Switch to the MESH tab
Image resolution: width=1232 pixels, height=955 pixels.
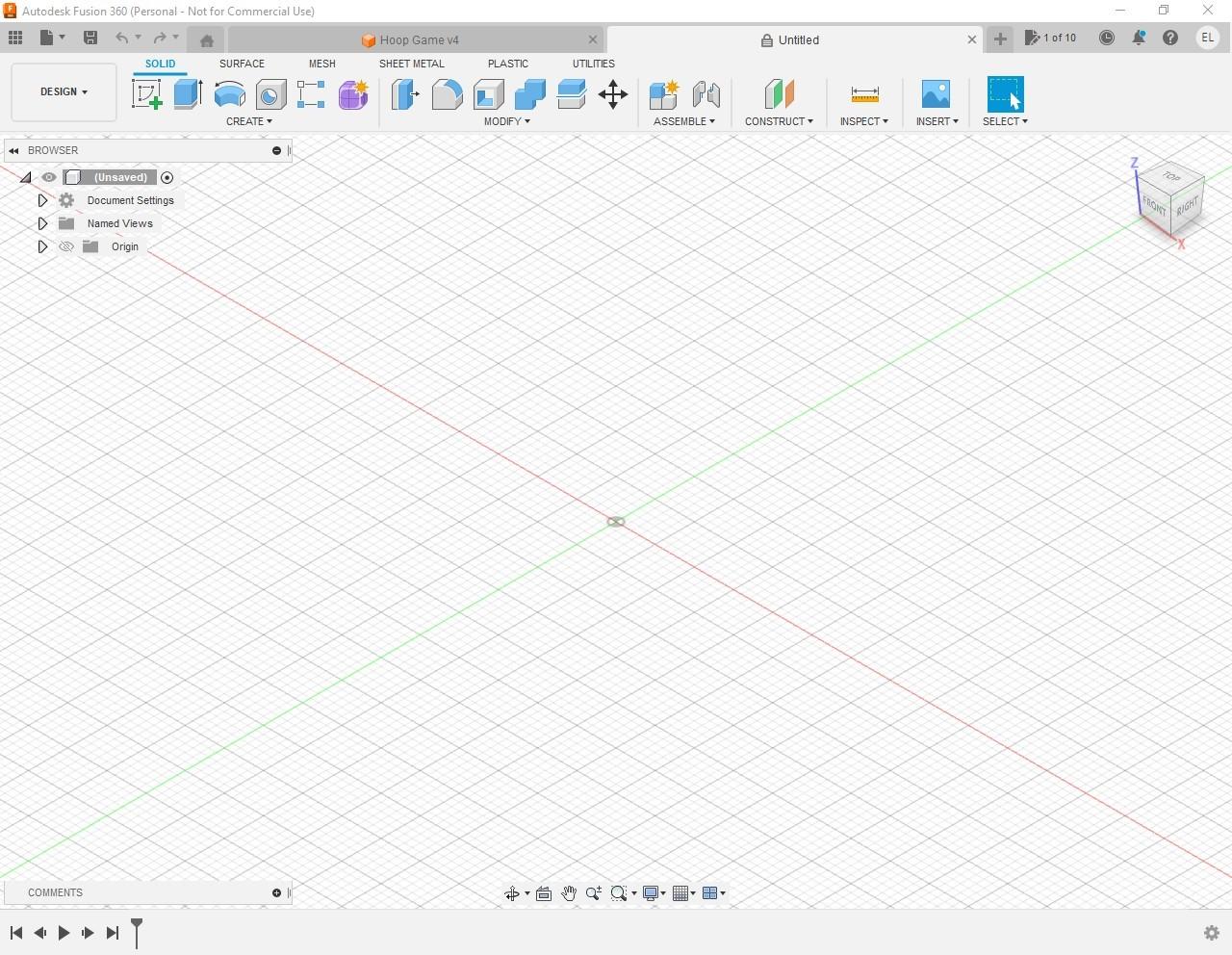pyautogui.click(x=322, y=64)
